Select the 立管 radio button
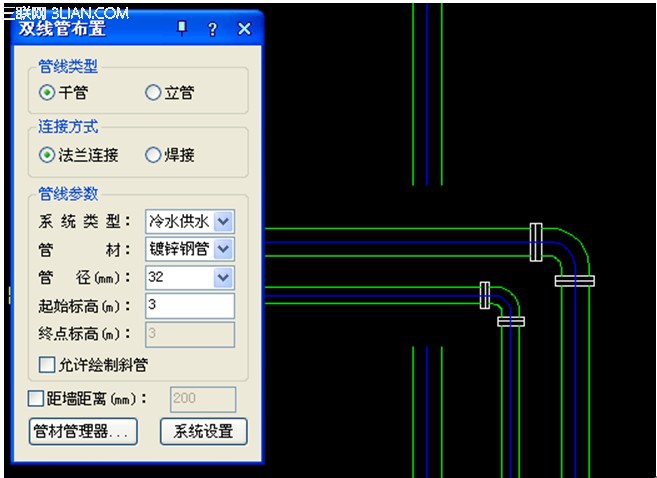The width and height of the screenshot is (657, 478). tap(153, 92)
